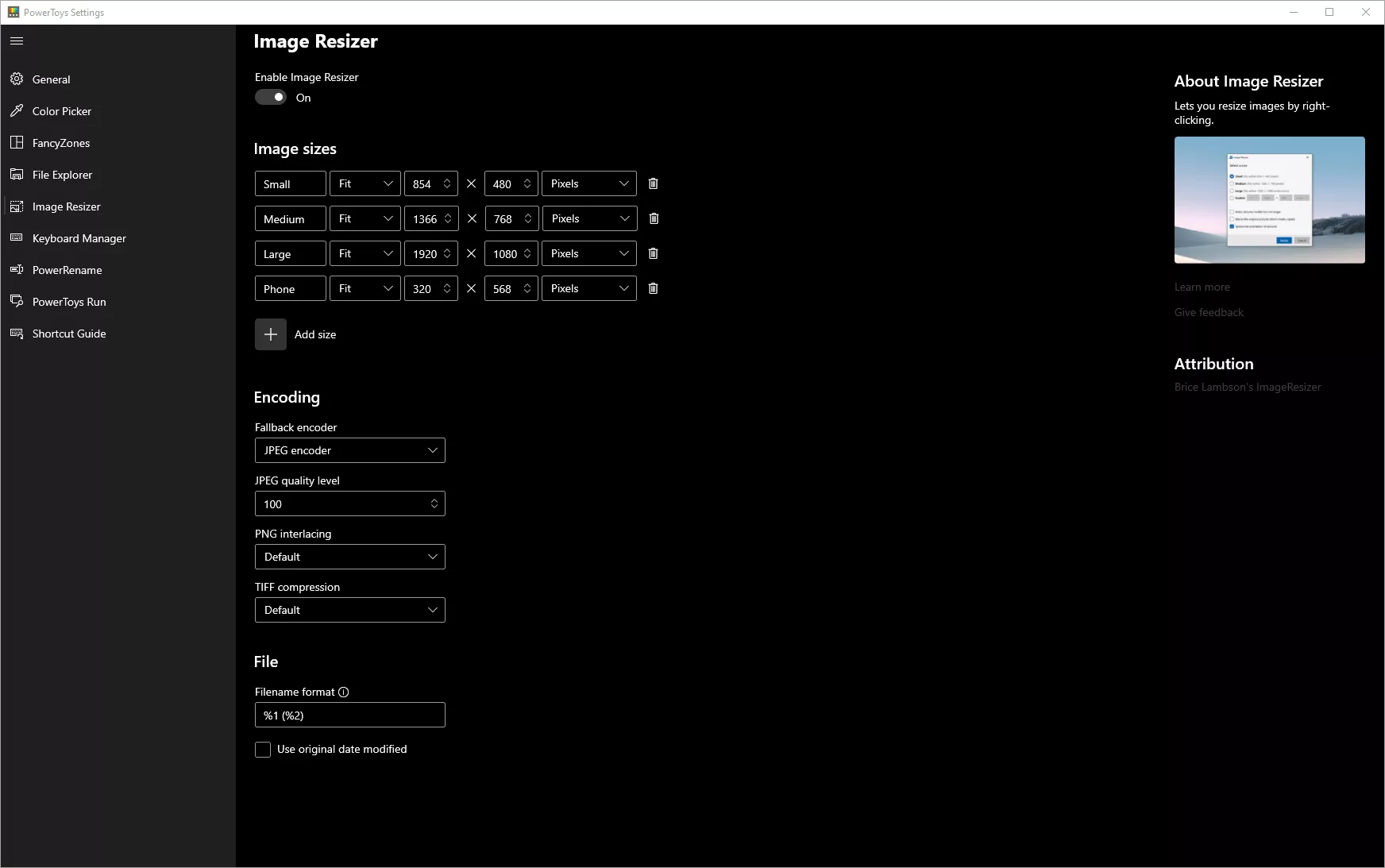Expand the PNG interlacing dropdown
Screen dimensions: 1385x868
(x=350, y=557)
